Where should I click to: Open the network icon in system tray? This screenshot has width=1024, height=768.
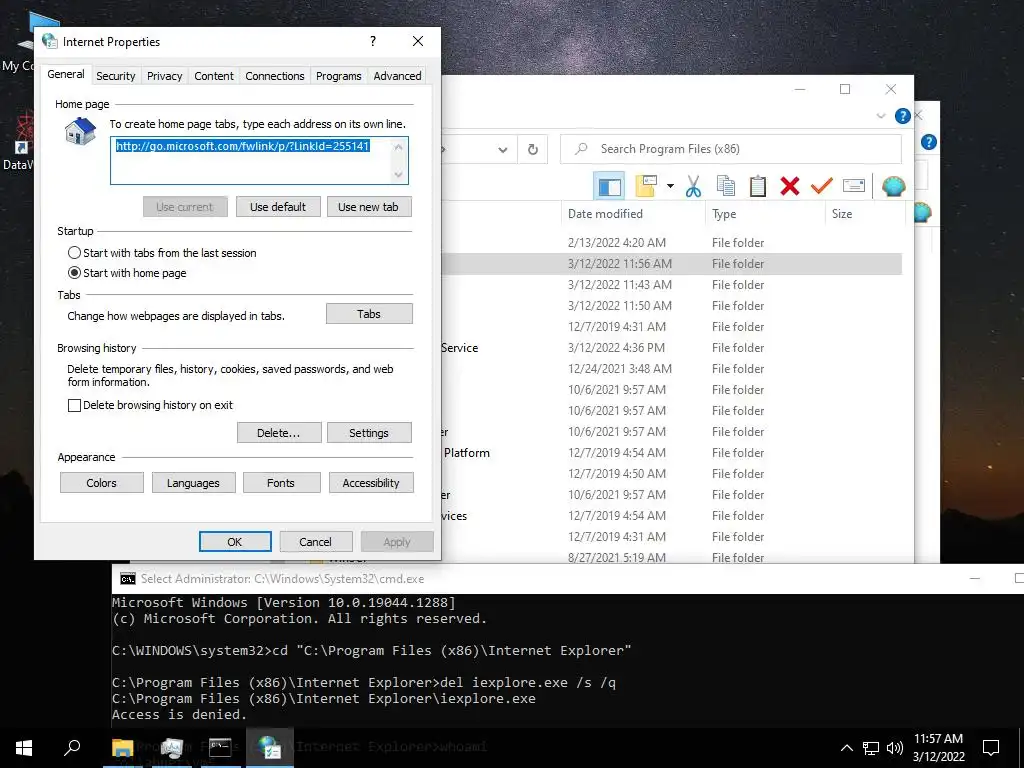[x=871, y=748]
